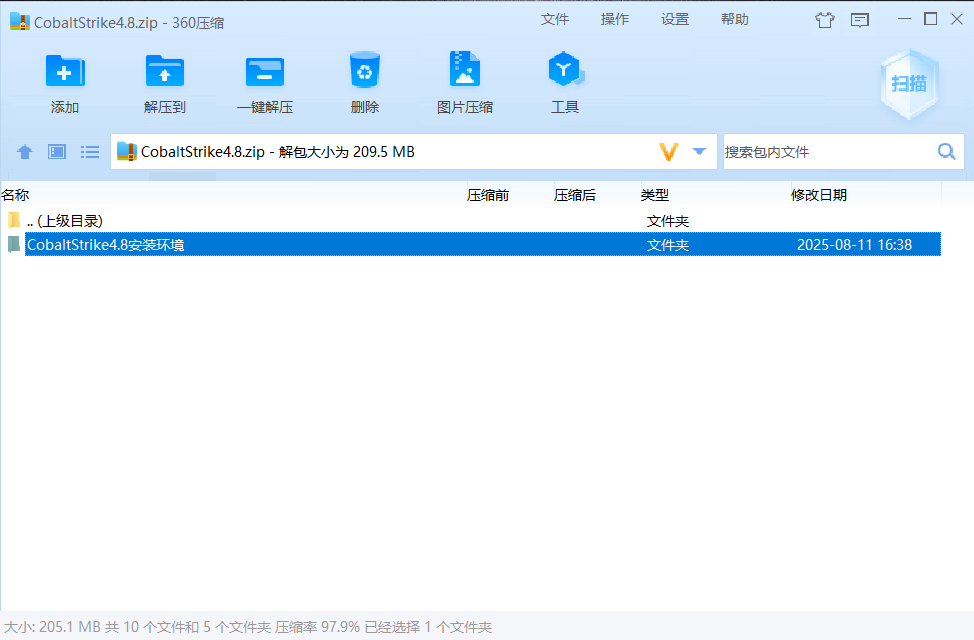Click the 2025-08-11 16:38 date cell
The height and width of the screenshot is (640, 974).
click(x=854, y=245)
